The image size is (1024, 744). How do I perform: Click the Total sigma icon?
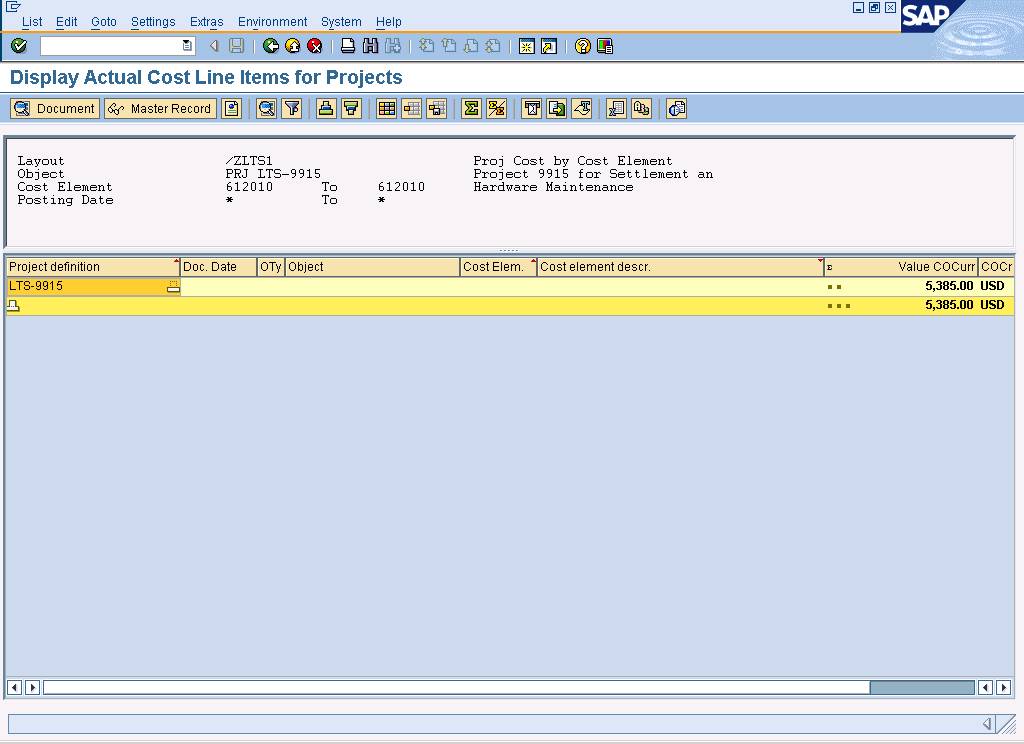coord(471,108)
